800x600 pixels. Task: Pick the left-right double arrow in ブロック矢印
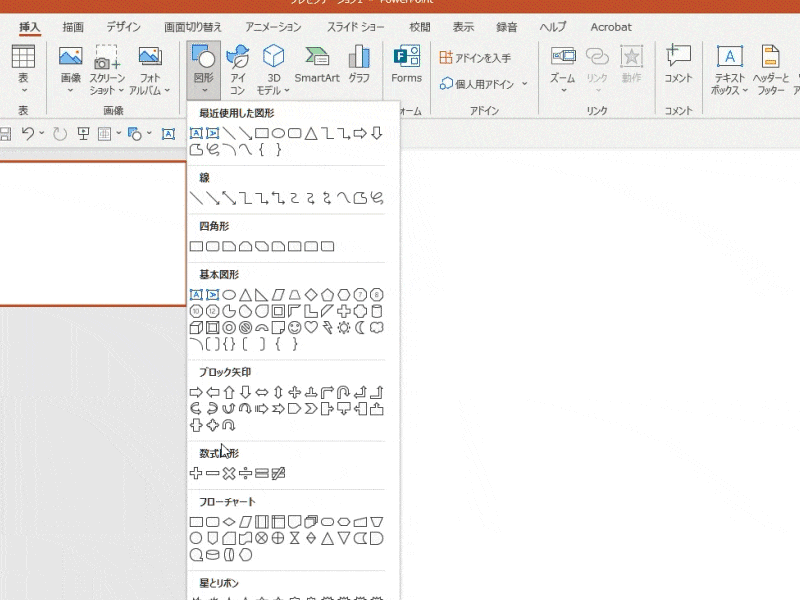click(262, 392)
